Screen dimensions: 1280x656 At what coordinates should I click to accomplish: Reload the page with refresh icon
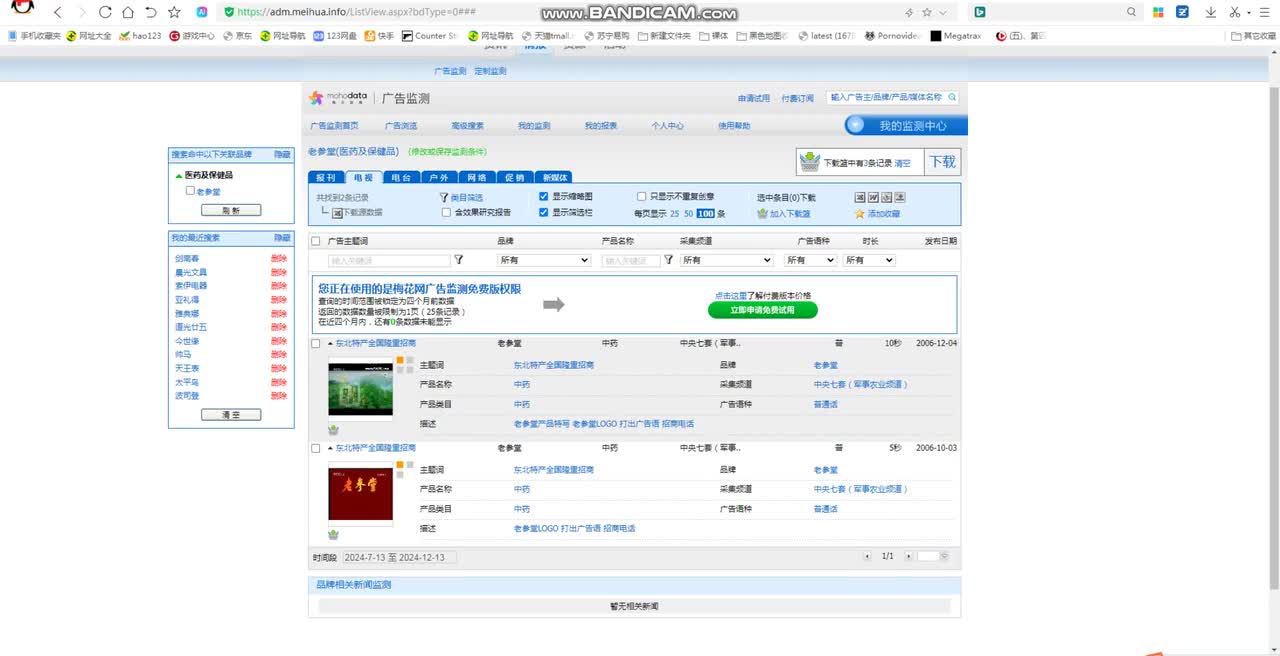click(x=105, y=12)
